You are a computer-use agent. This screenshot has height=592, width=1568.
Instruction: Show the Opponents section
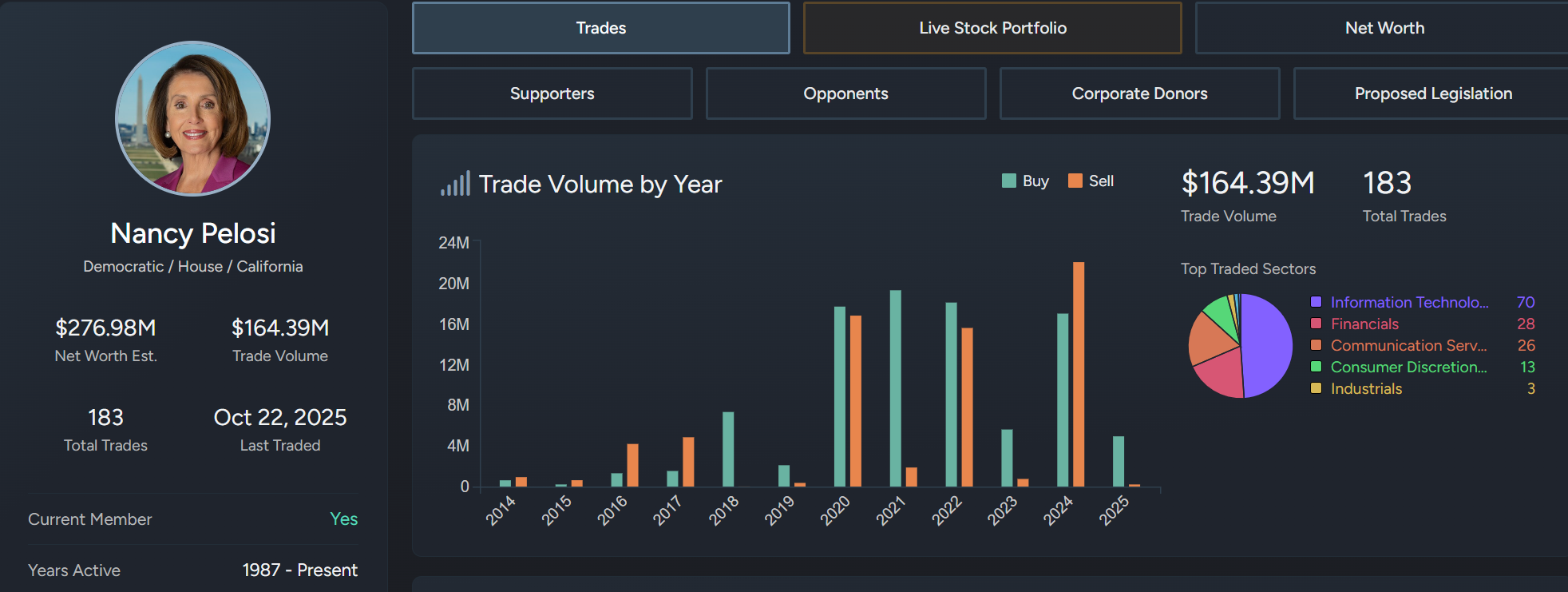point(845,93)
